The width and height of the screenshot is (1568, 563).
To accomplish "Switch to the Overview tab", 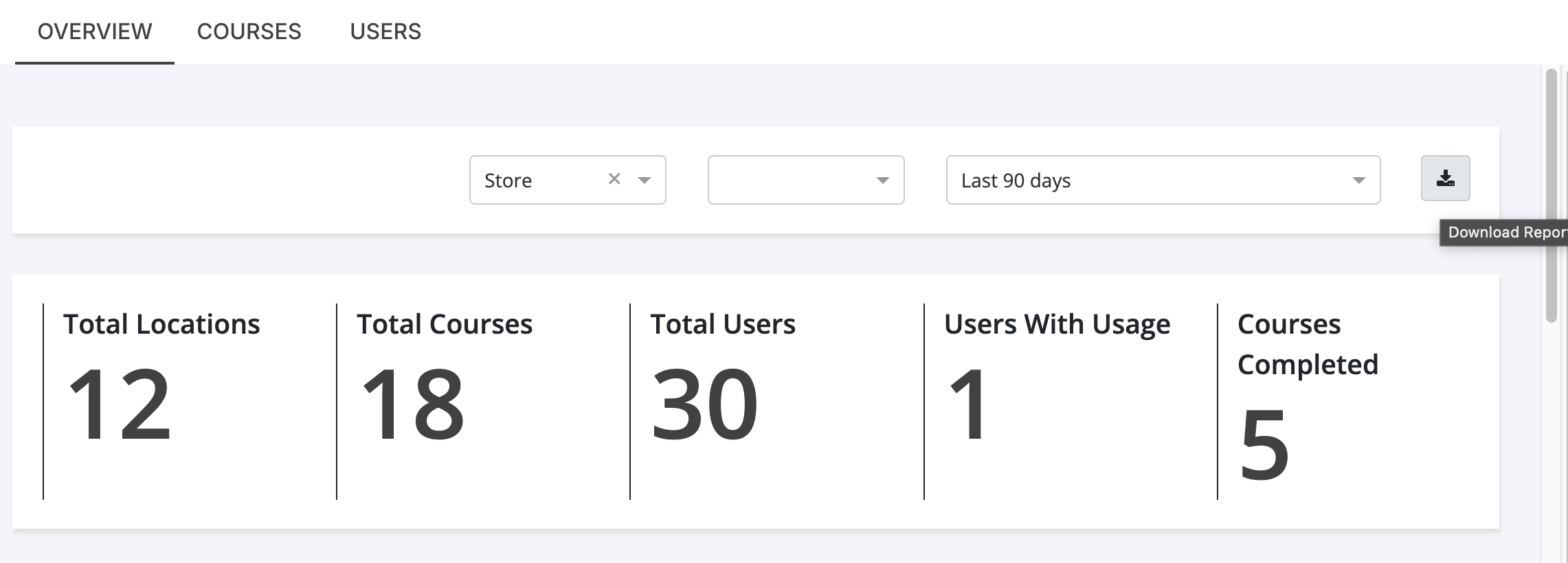I will pyautogui.click(x=95, y=32).
